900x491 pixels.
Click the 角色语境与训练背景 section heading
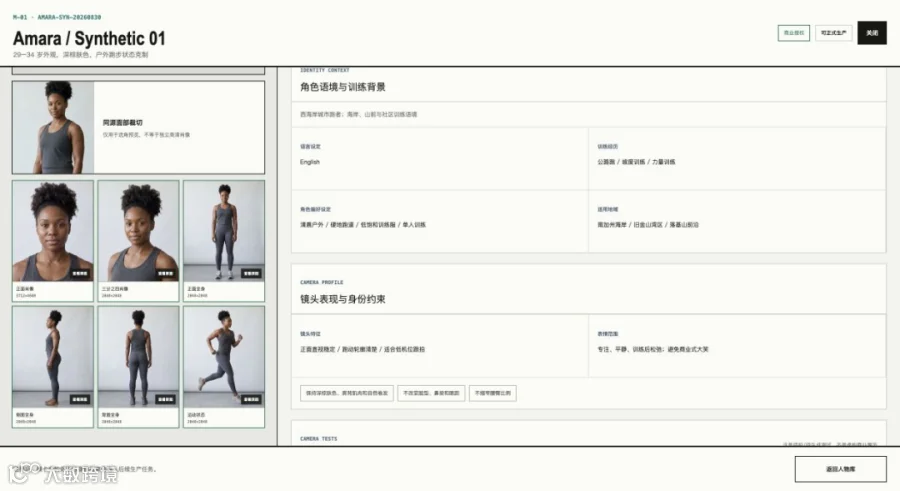click(343, 87)
